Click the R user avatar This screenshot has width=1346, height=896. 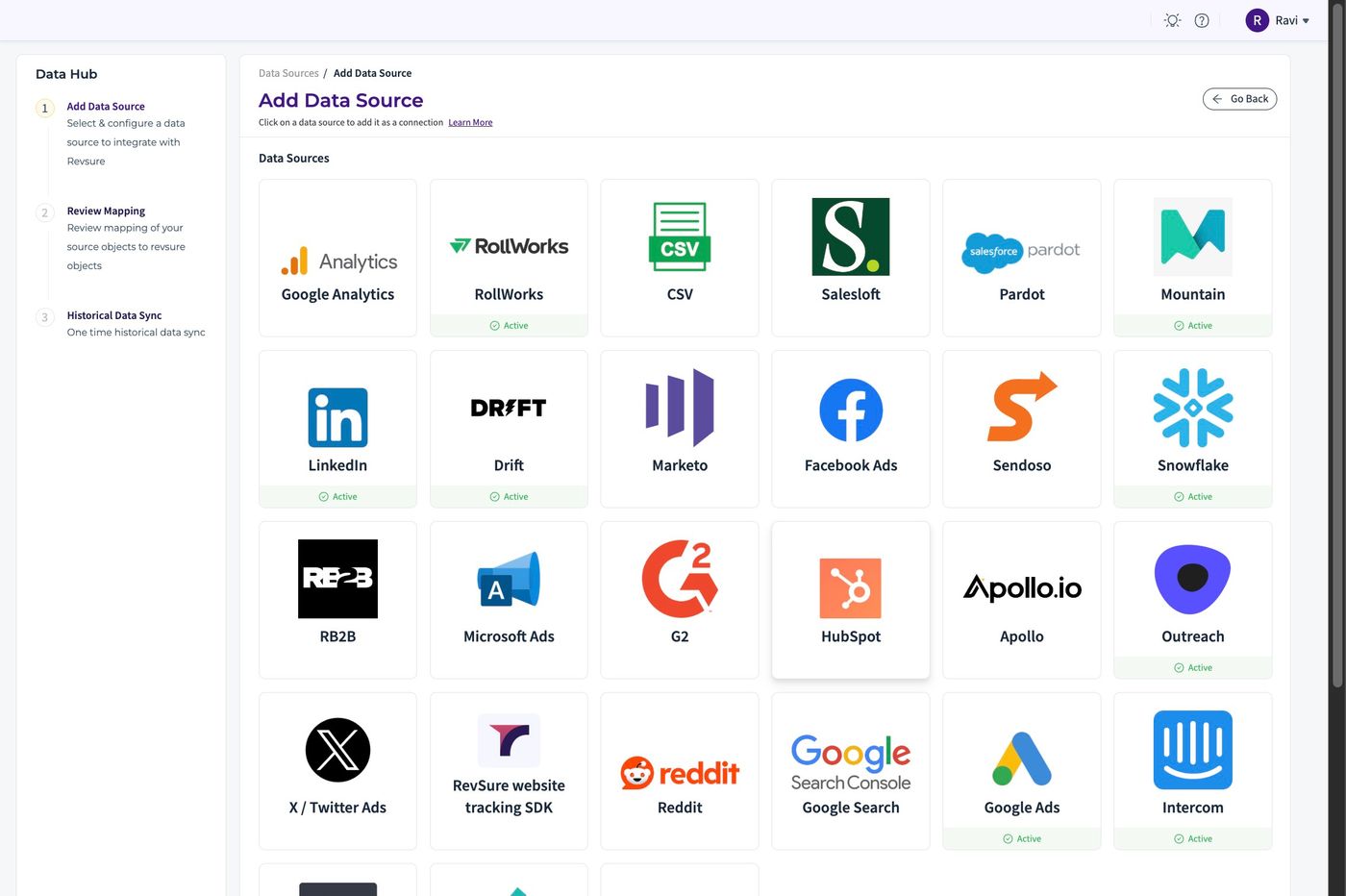pyautogui.click(x=1257, y=20)
